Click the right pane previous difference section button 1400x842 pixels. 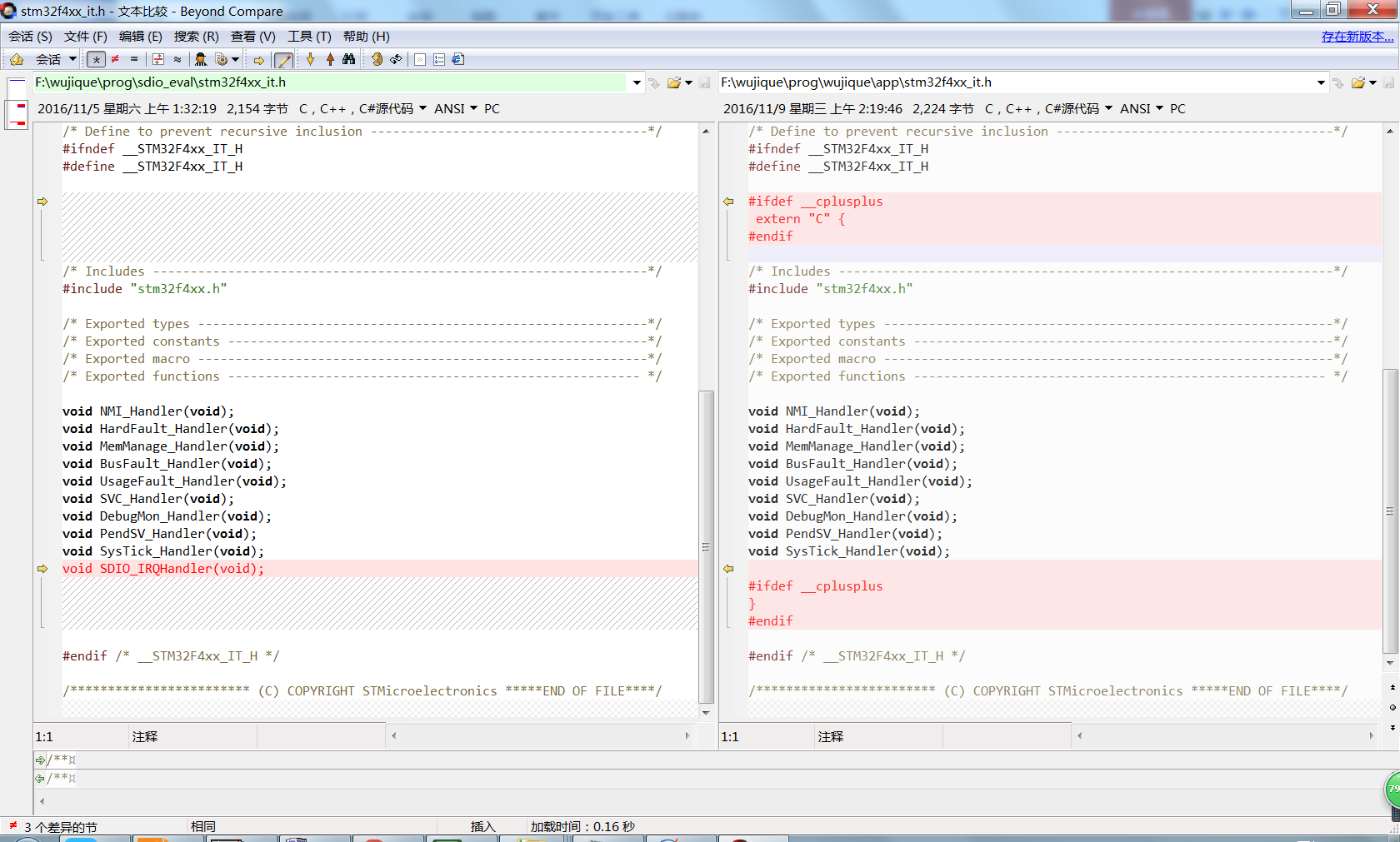[x=1392, y=688]
